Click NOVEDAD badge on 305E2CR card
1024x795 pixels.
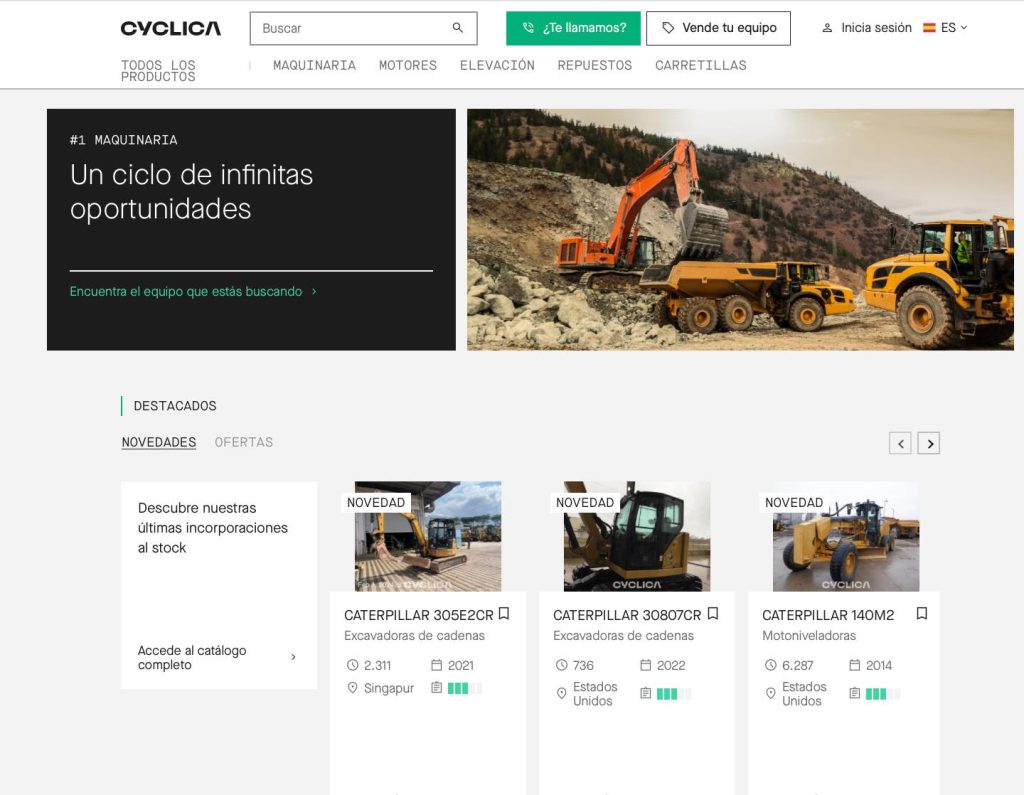(376, 502)
